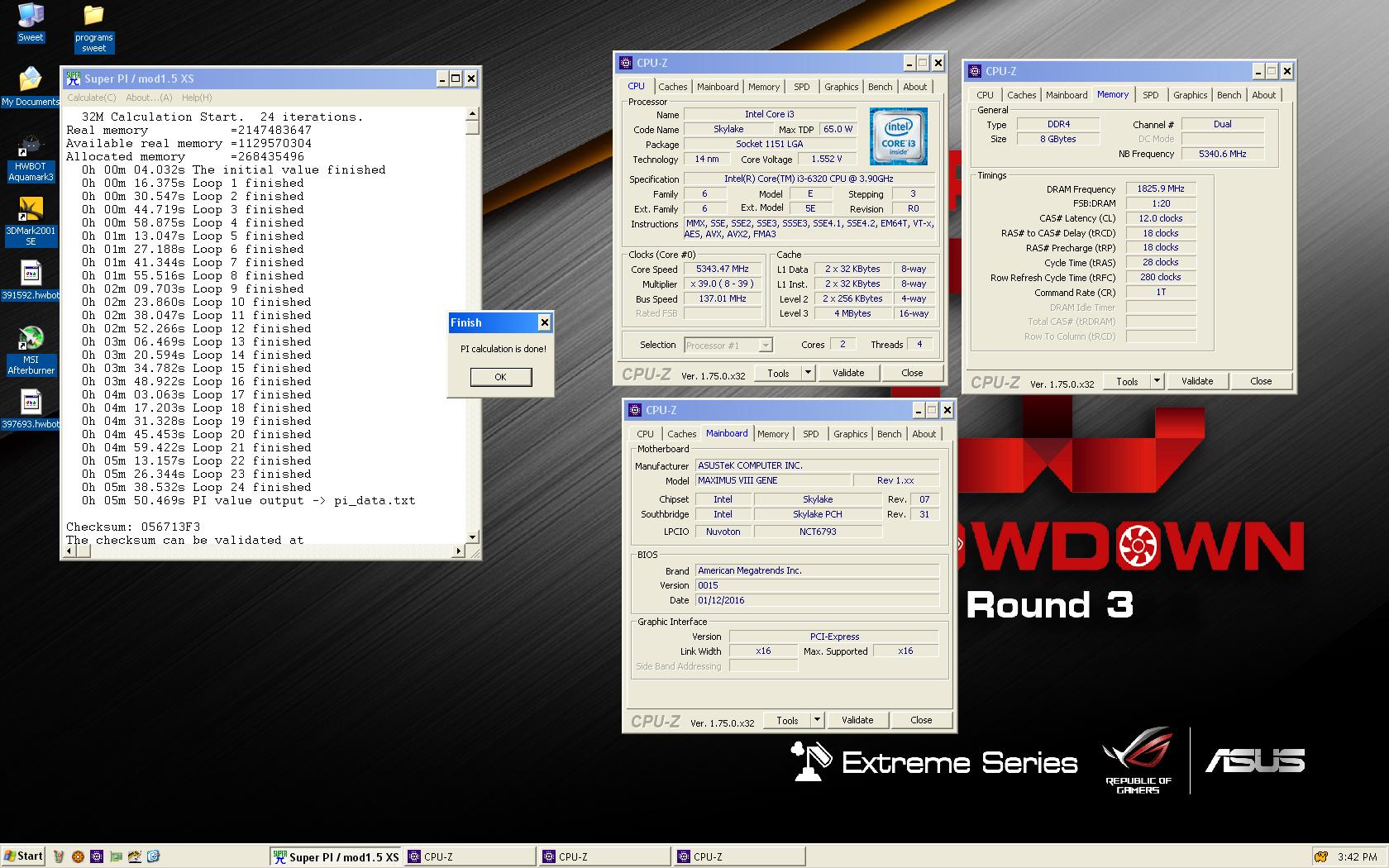Click the system tray icon beside the clock
The image size is (1389, 868).
(x=1321, y=857)
